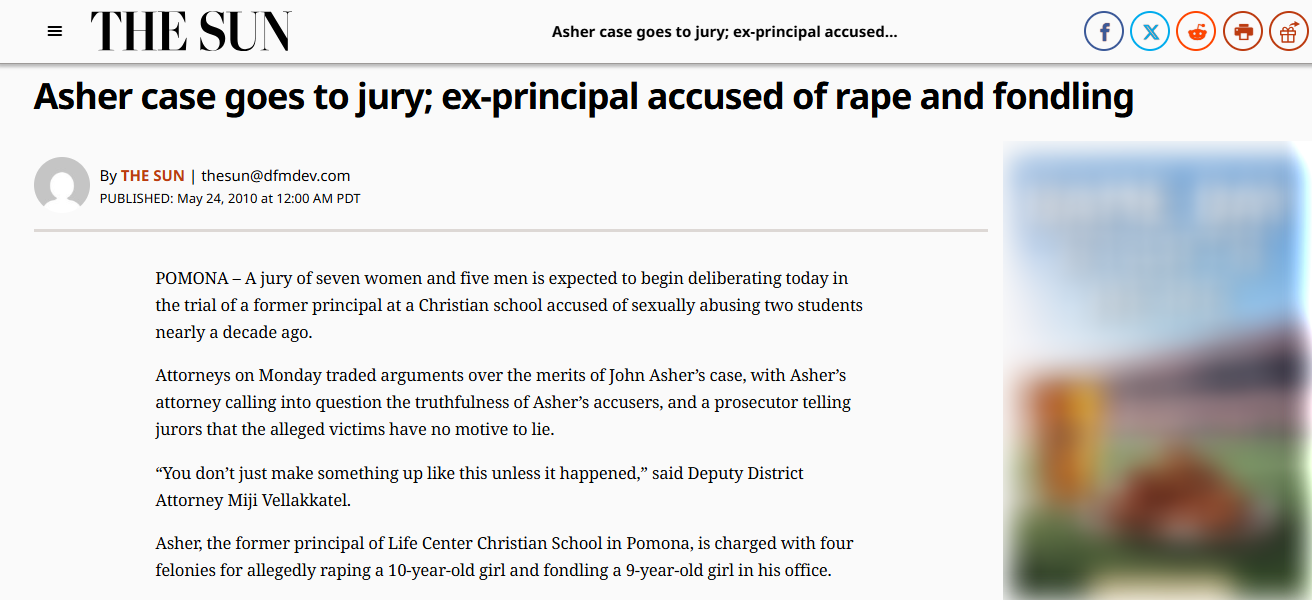Share the article on X (Twitter)

[1150, 32]
